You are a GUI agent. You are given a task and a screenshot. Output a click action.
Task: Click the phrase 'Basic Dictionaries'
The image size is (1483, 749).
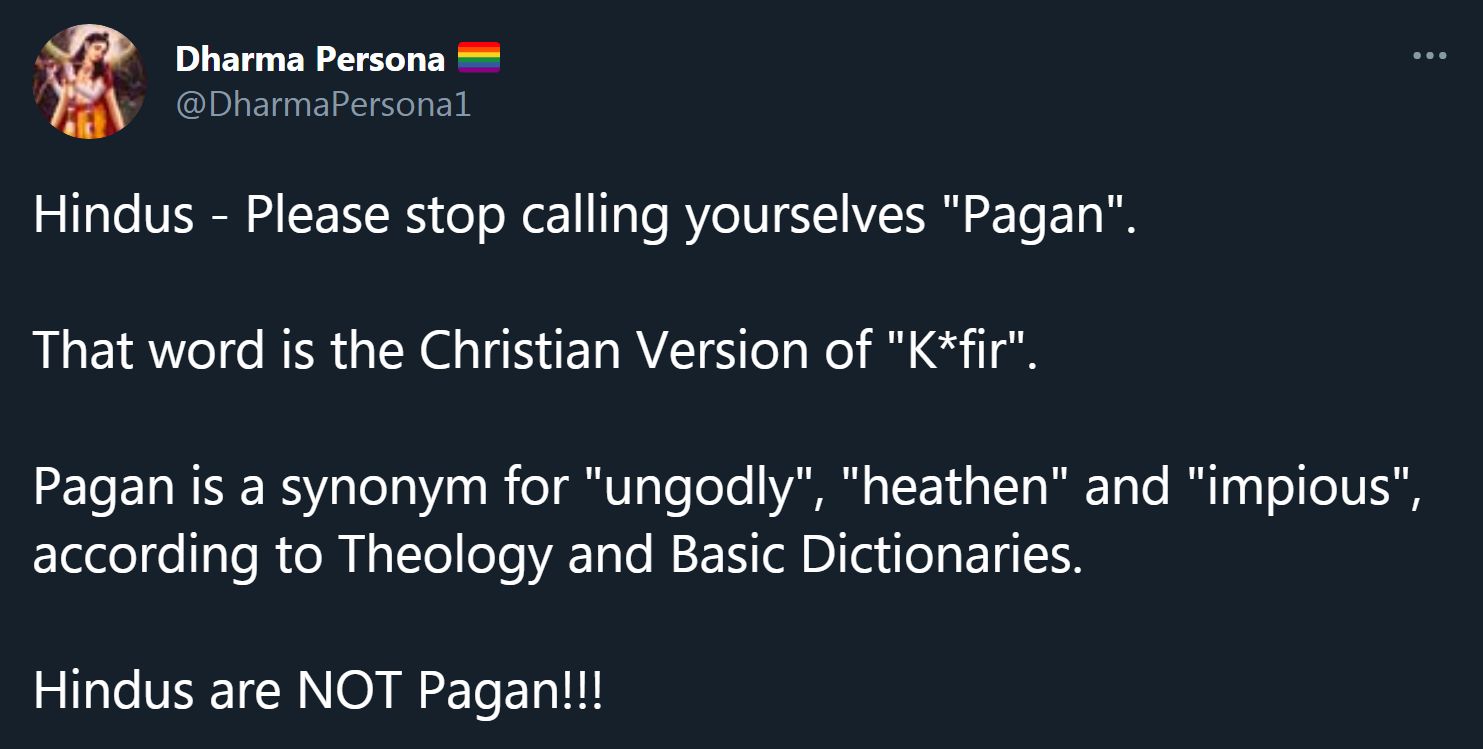(875, 555)
